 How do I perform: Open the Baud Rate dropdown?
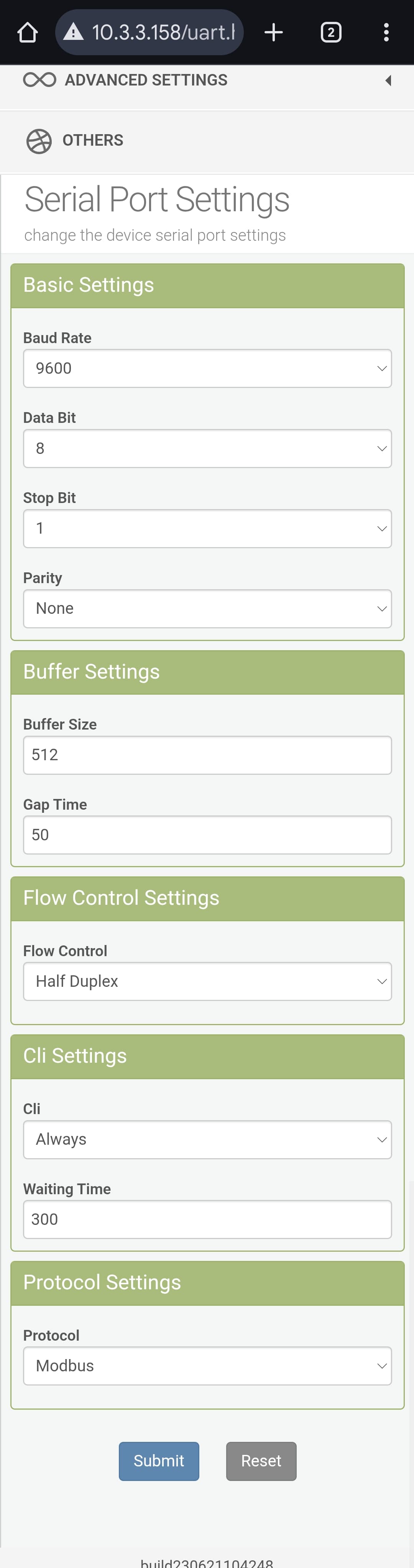coord(207,368)
